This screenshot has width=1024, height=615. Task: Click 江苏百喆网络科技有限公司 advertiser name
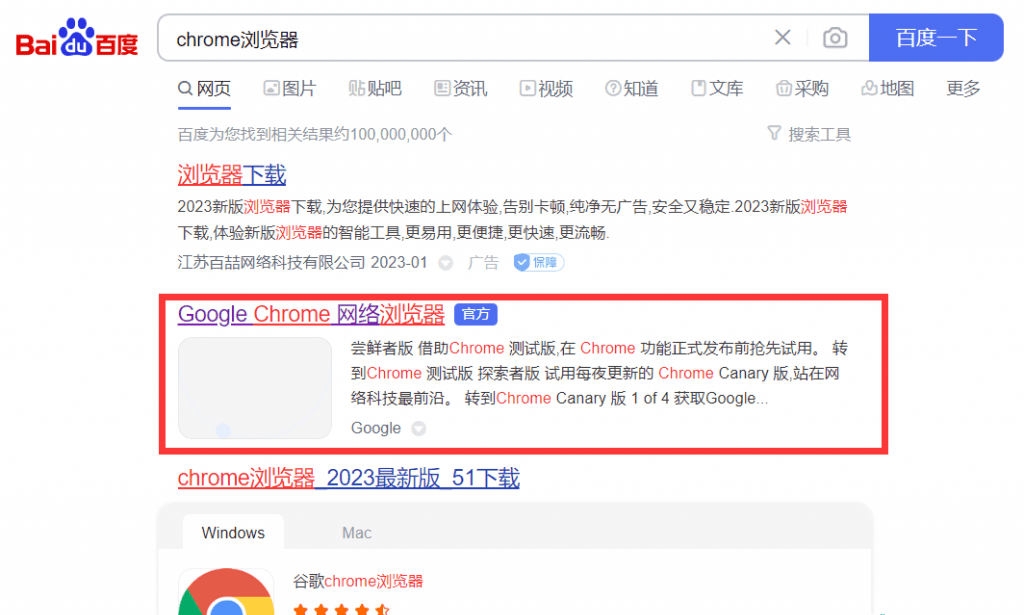click(x=271, y=263)
